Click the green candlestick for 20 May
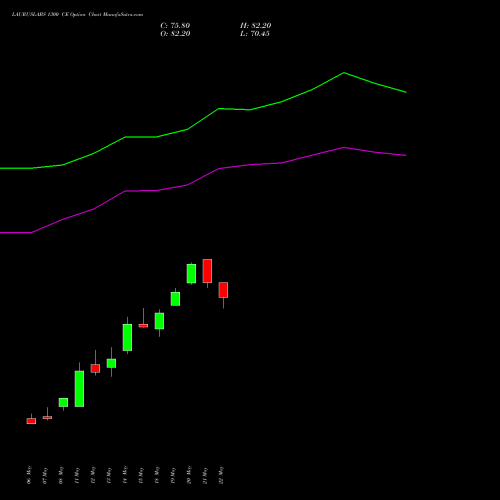The height and width of the screenshot is (500, 500). click(x=191, y=274)
